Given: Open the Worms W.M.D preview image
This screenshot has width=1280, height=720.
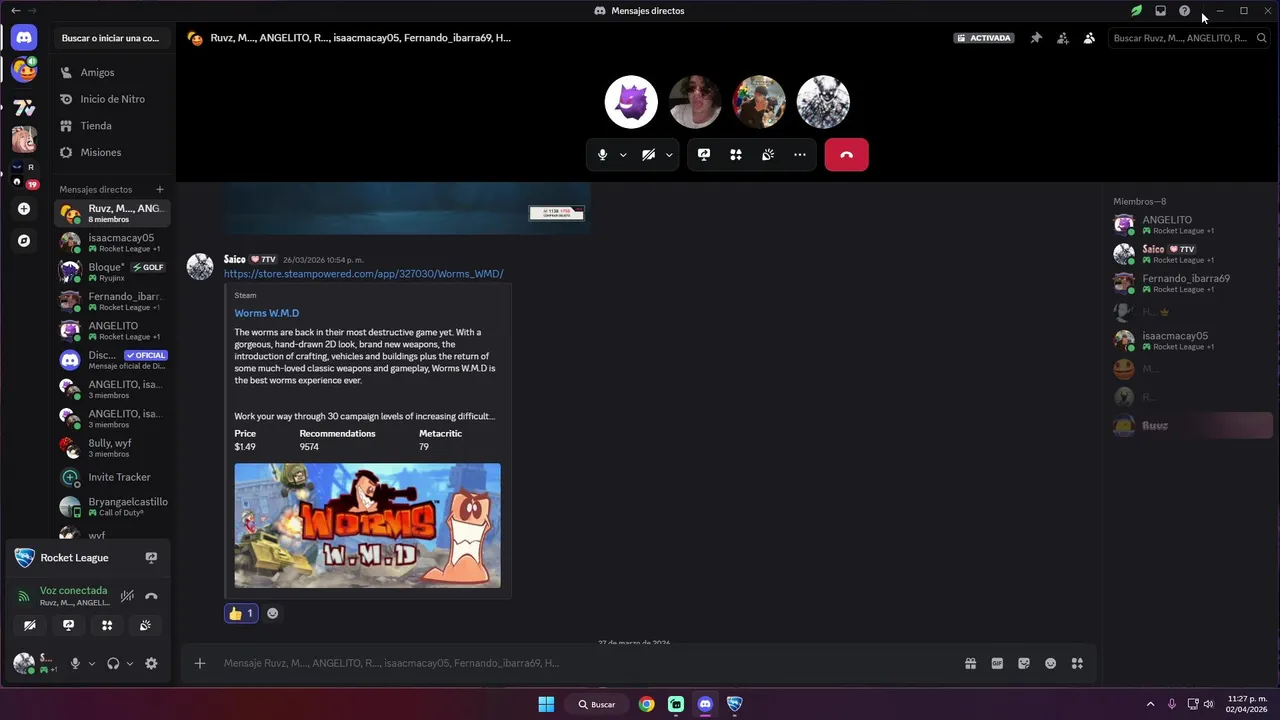Looking at the screenshot, I should coord(367,525).
